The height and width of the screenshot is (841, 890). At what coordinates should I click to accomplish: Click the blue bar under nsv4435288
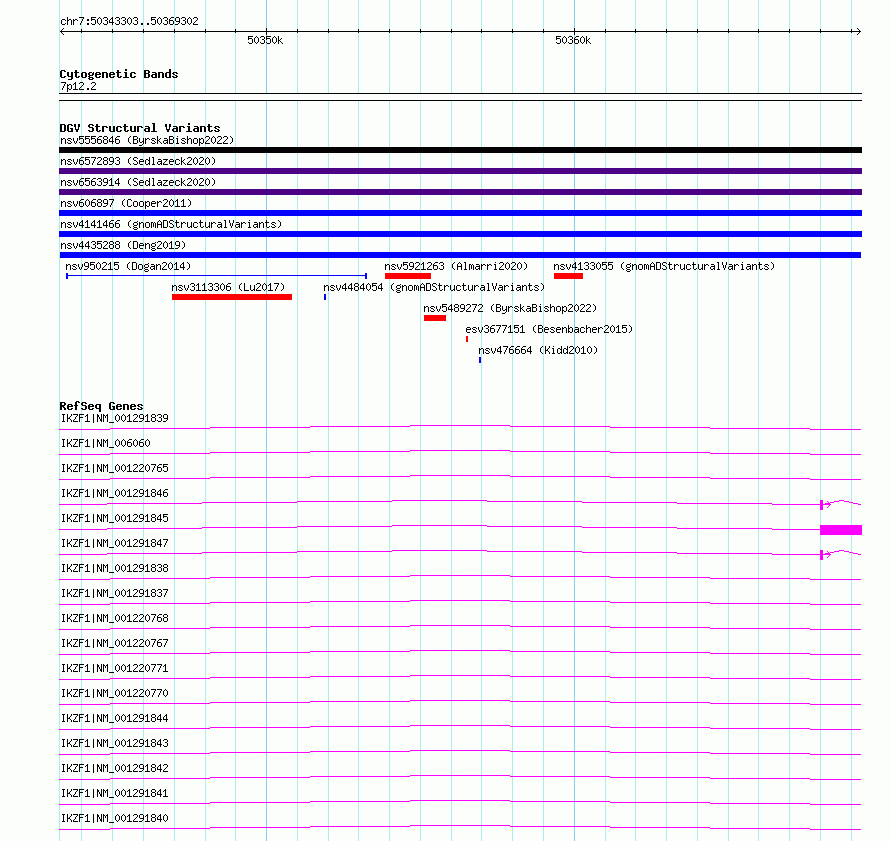[460, 255]
